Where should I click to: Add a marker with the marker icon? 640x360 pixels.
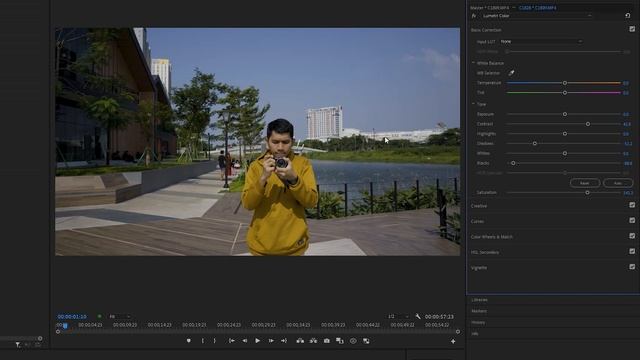click(189, 341)
